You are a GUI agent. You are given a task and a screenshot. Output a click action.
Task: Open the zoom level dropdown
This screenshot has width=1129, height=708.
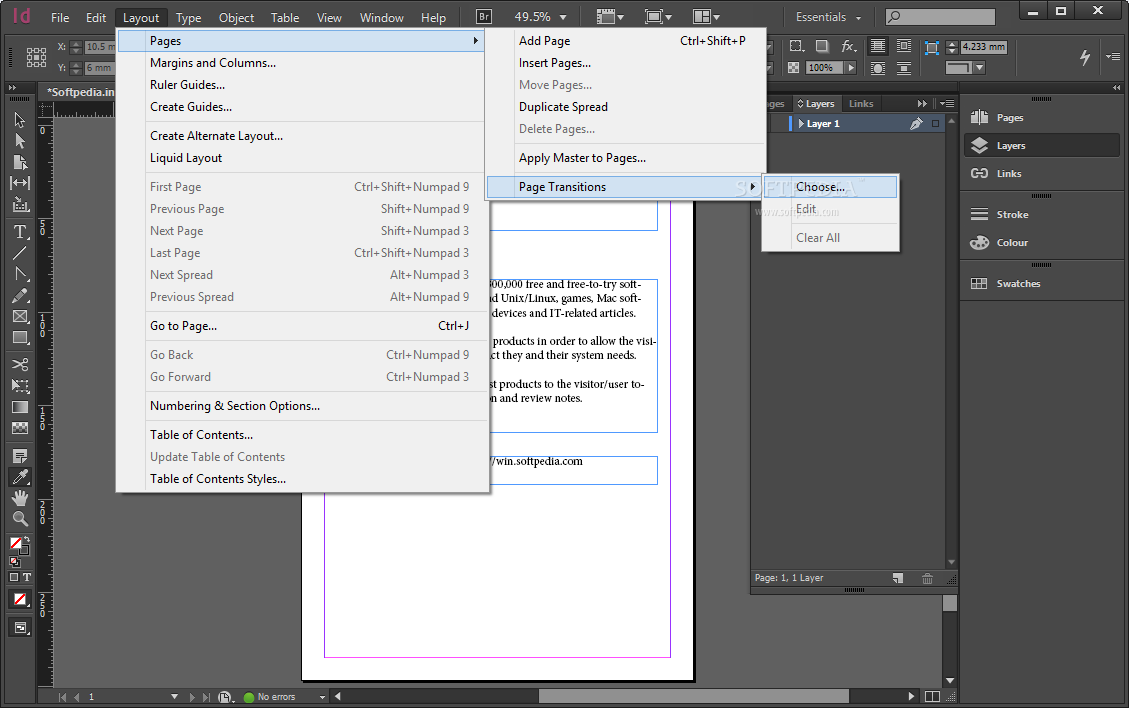(563, 16)
